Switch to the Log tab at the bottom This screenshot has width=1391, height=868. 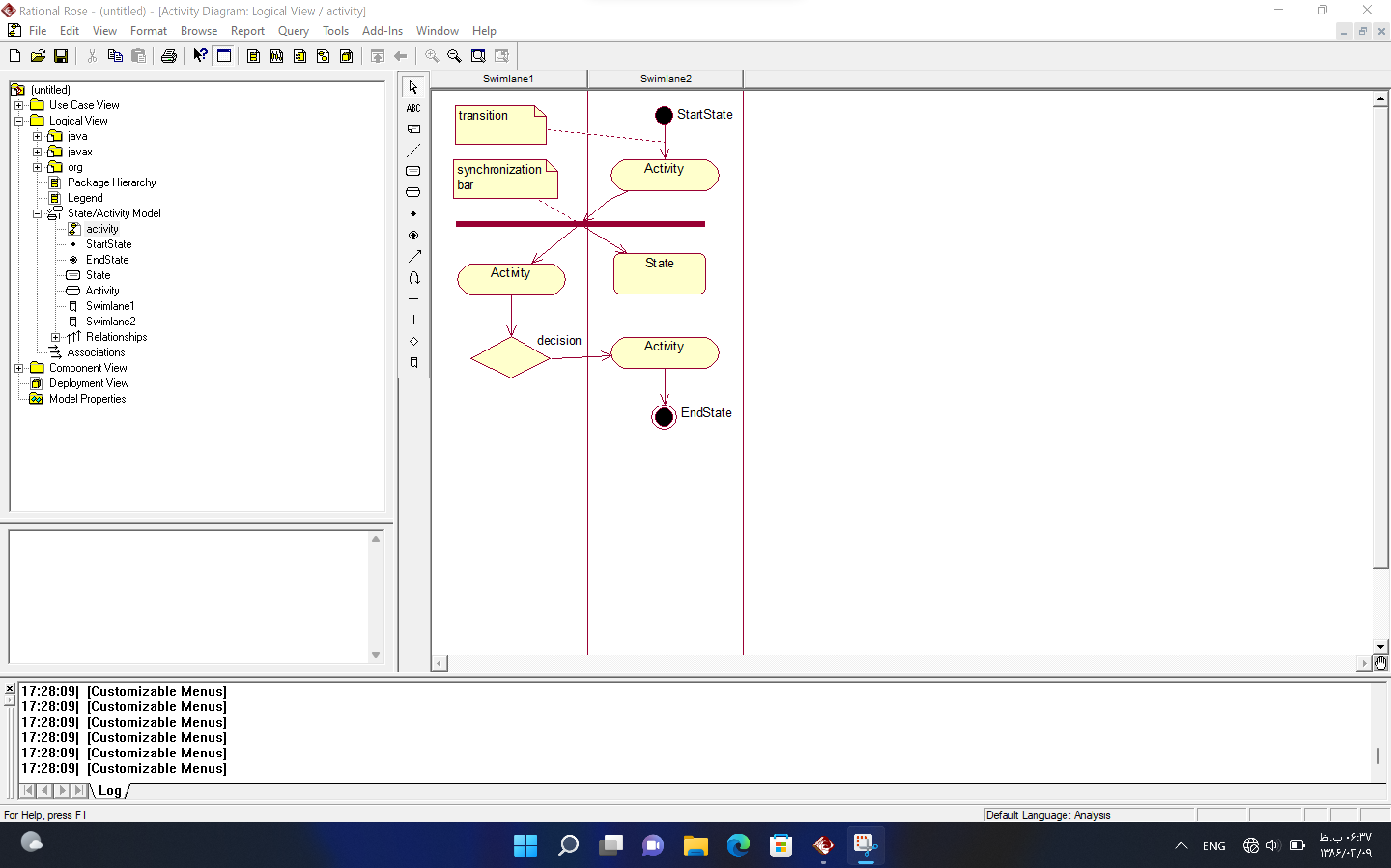[x=110, y=790]
